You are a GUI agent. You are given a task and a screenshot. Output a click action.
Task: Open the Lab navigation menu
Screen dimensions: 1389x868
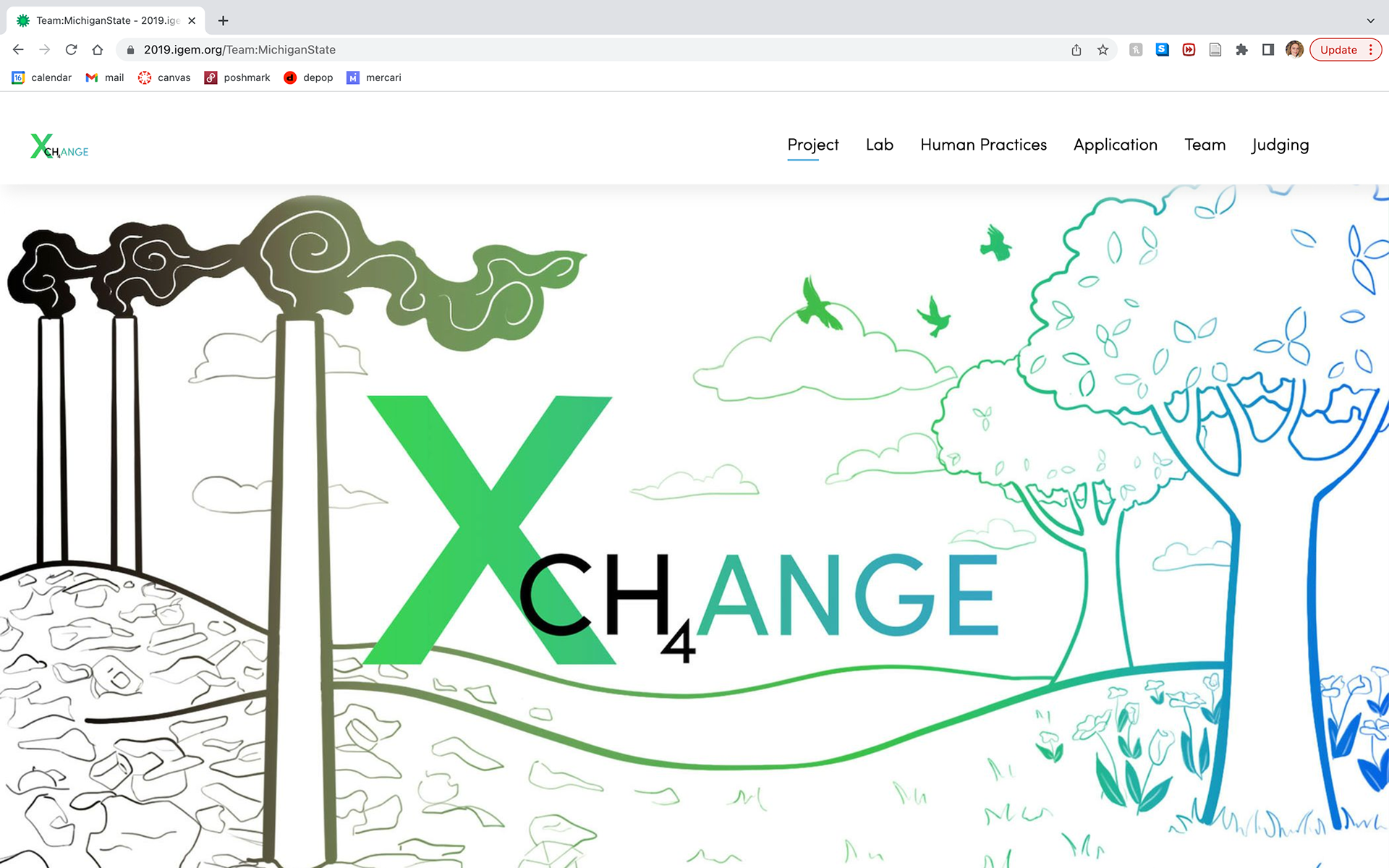click(880, 145)
